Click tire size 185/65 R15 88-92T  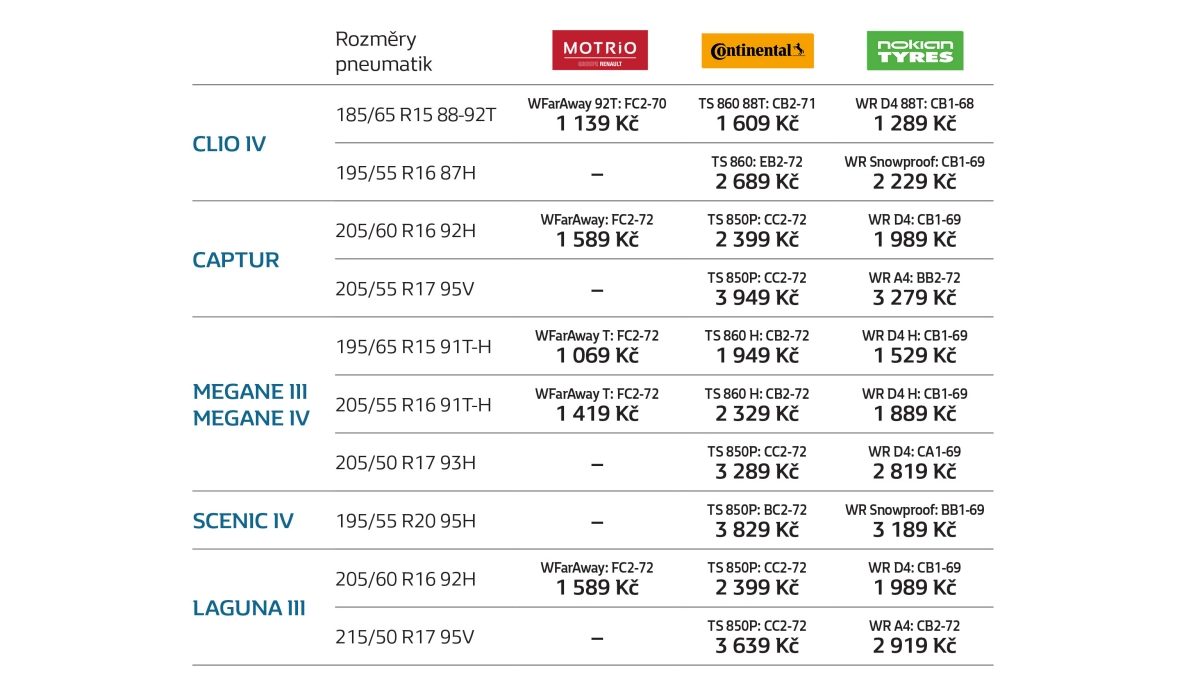(x=416, y=115)
